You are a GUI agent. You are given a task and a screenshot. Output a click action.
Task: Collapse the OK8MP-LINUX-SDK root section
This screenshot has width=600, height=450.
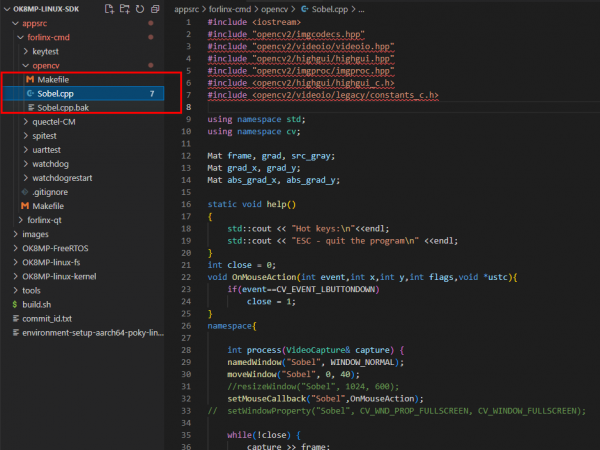click(x=7, y=8)
